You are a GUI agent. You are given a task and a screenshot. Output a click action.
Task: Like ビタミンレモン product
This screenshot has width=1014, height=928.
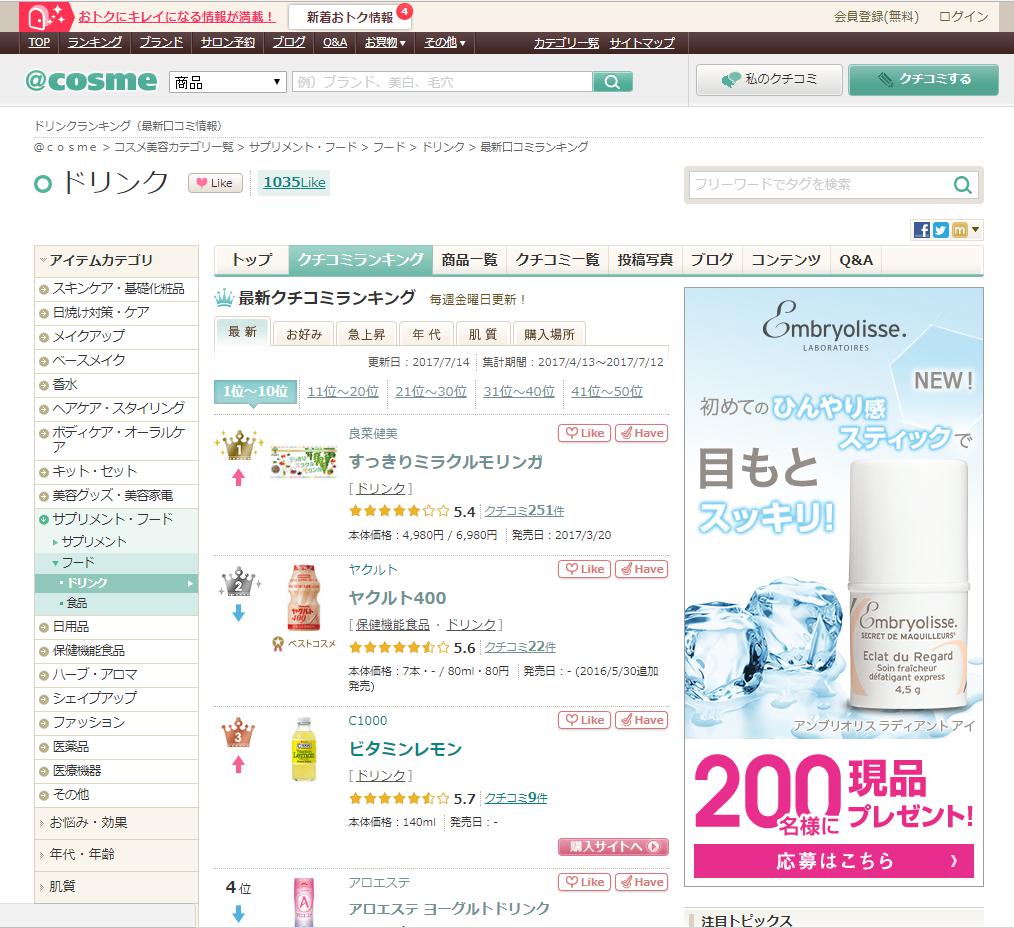(584, 720)
